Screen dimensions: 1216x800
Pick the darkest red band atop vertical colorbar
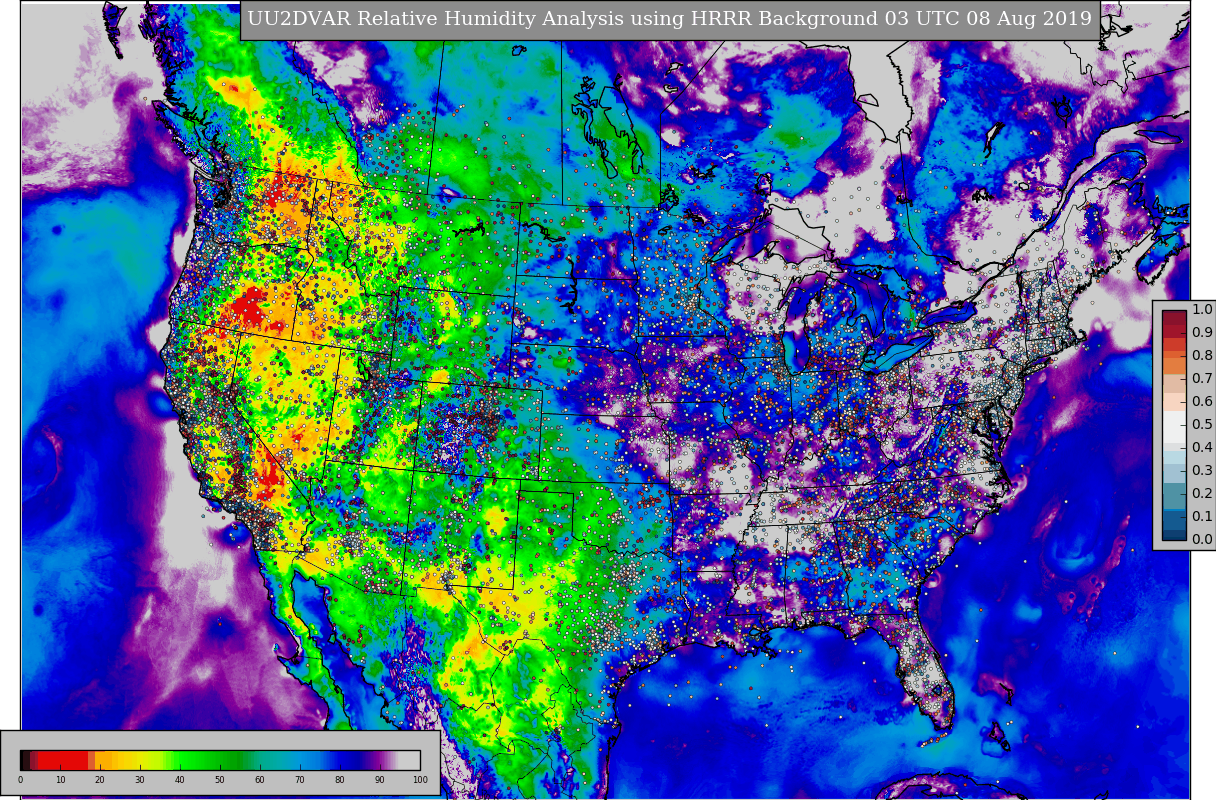click(x=1174, y=317)
